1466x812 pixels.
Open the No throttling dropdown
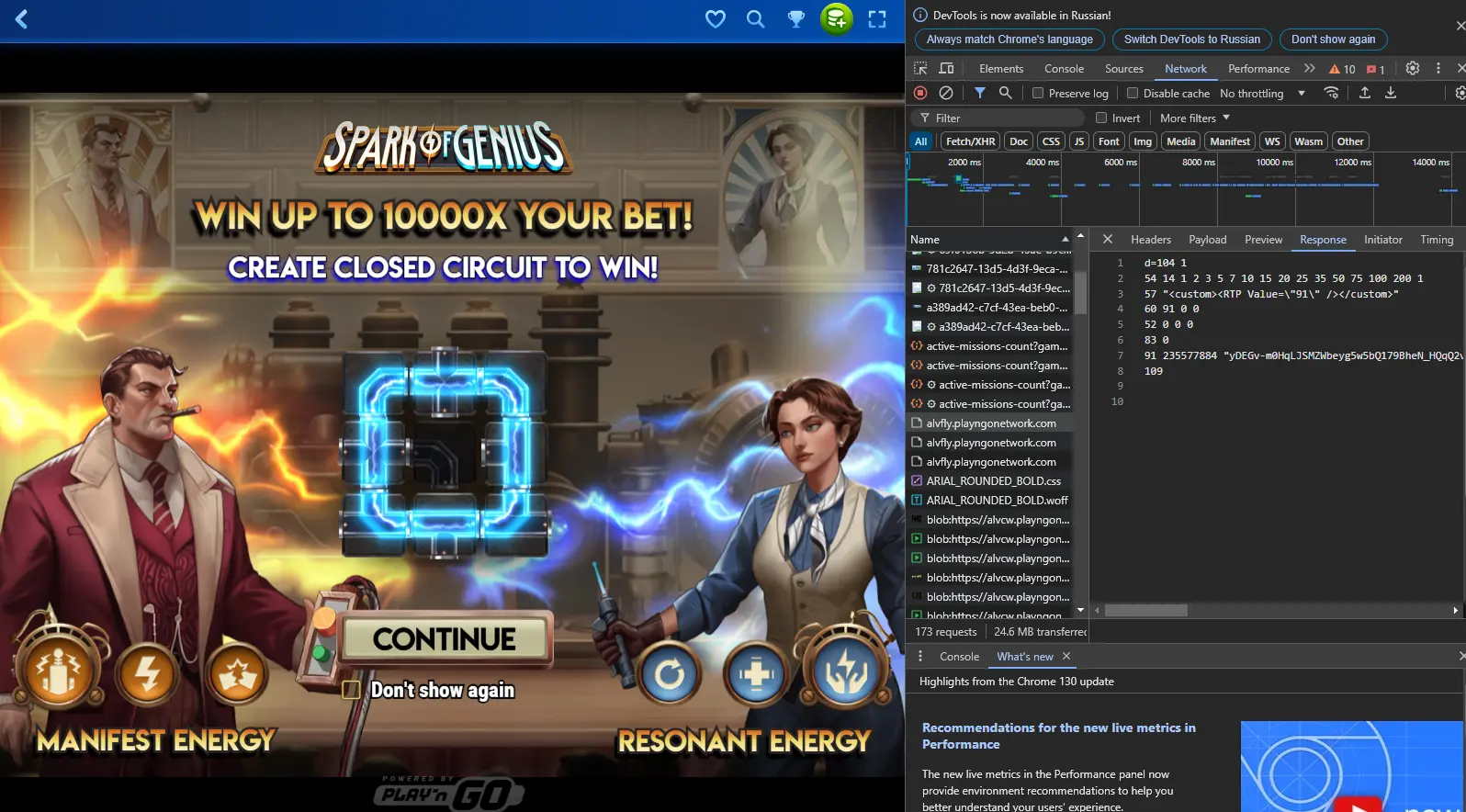point(1262,93)
